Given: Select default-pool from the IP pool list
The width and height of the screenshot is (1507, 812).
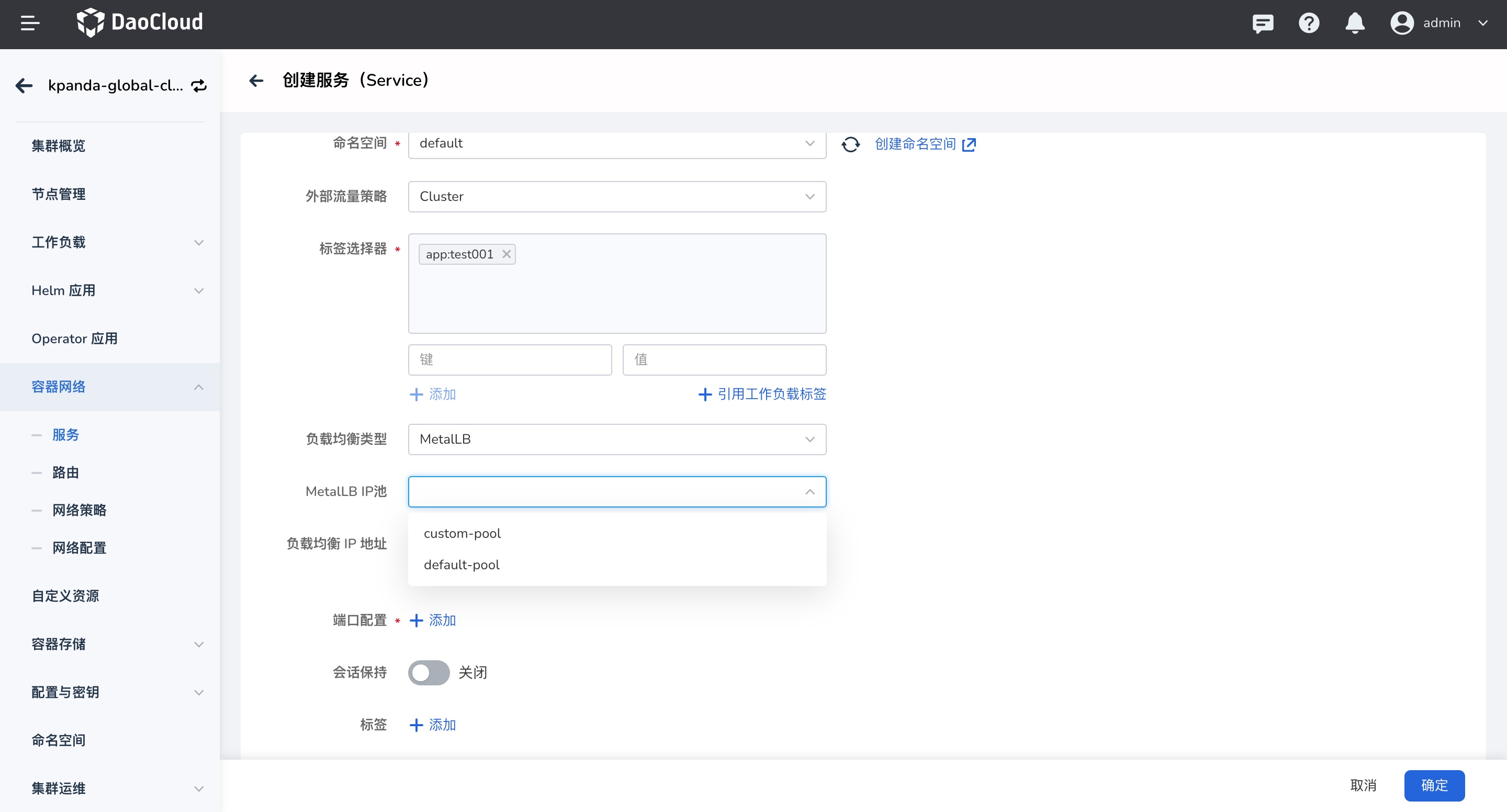Looking at the screenshot, I should (462, 565).
